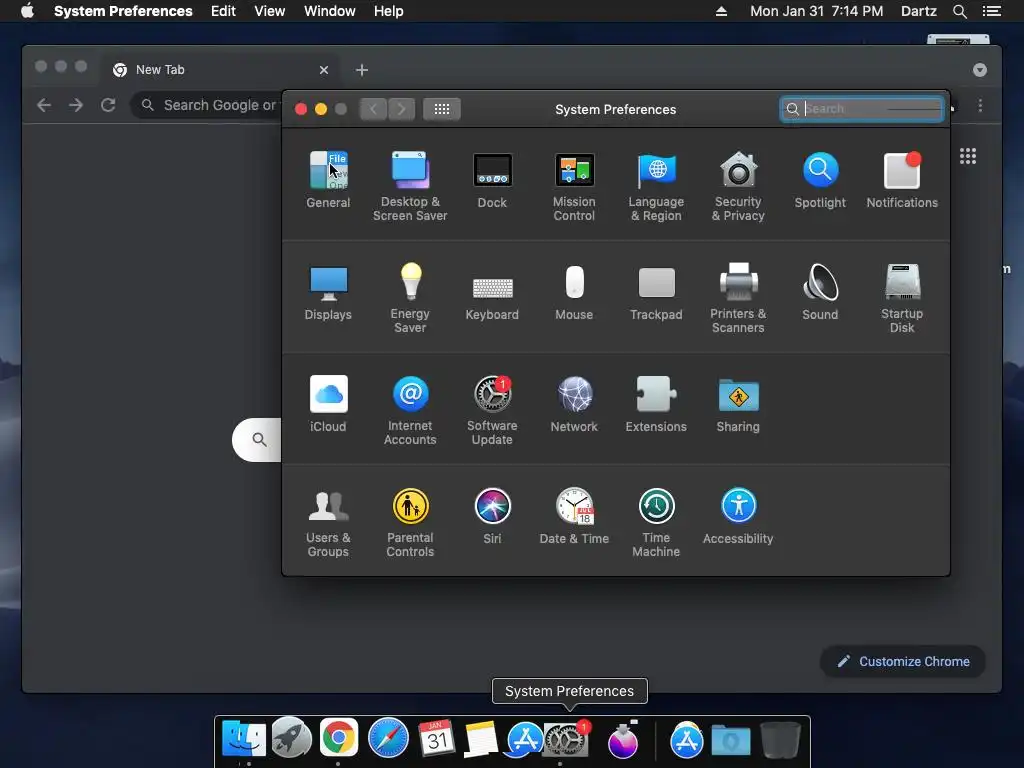
Task: Open Displays preferences
Action: 328,292
